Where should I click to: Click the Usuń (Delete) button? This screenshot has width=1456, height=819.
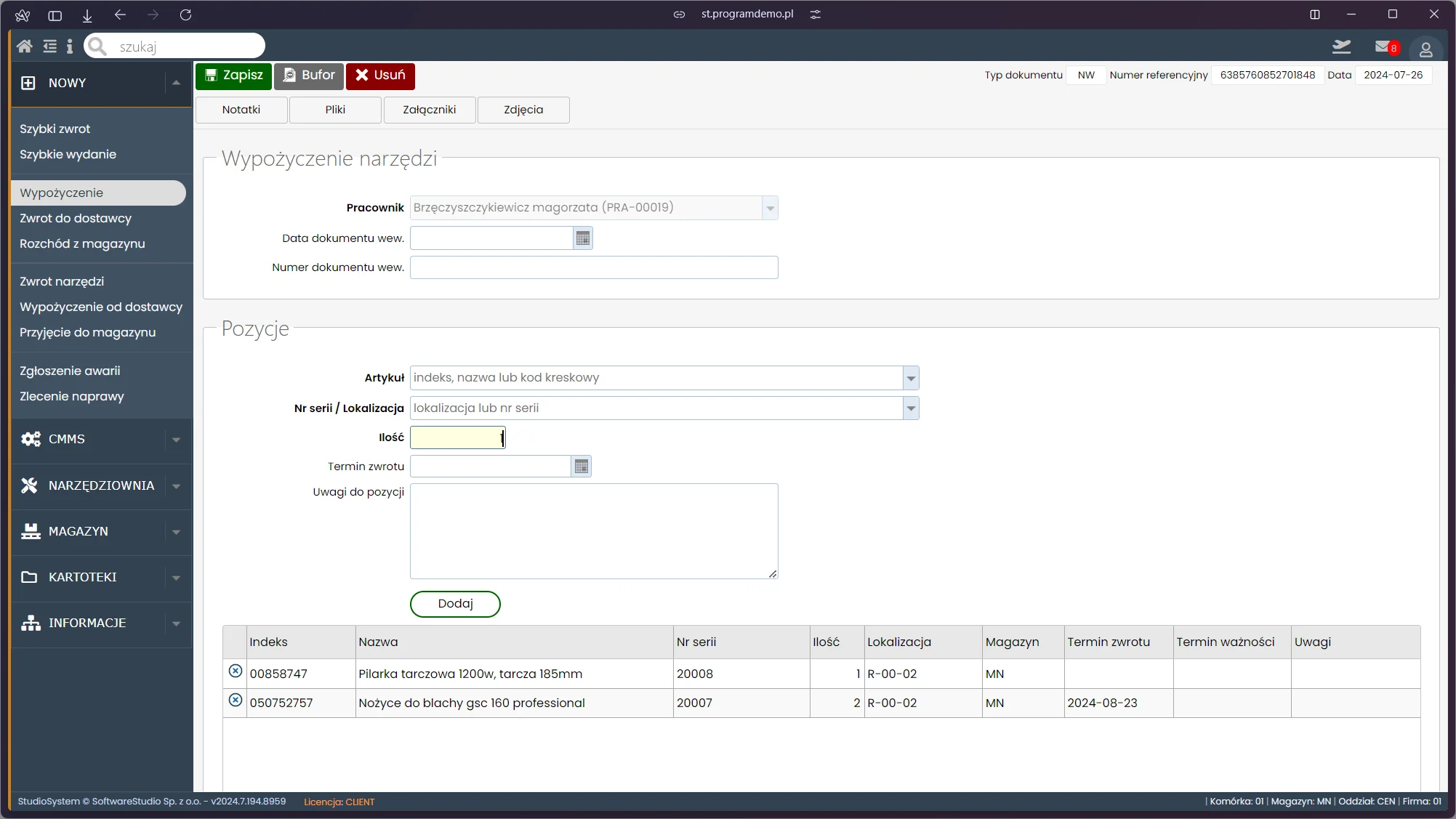pos(380,75)
